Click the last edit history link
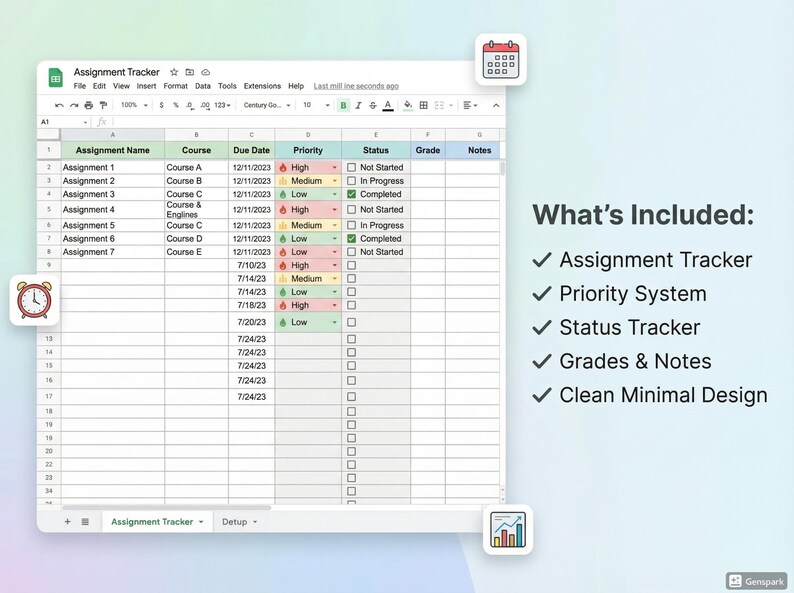794x593 pixels. (x=356, y=86)
